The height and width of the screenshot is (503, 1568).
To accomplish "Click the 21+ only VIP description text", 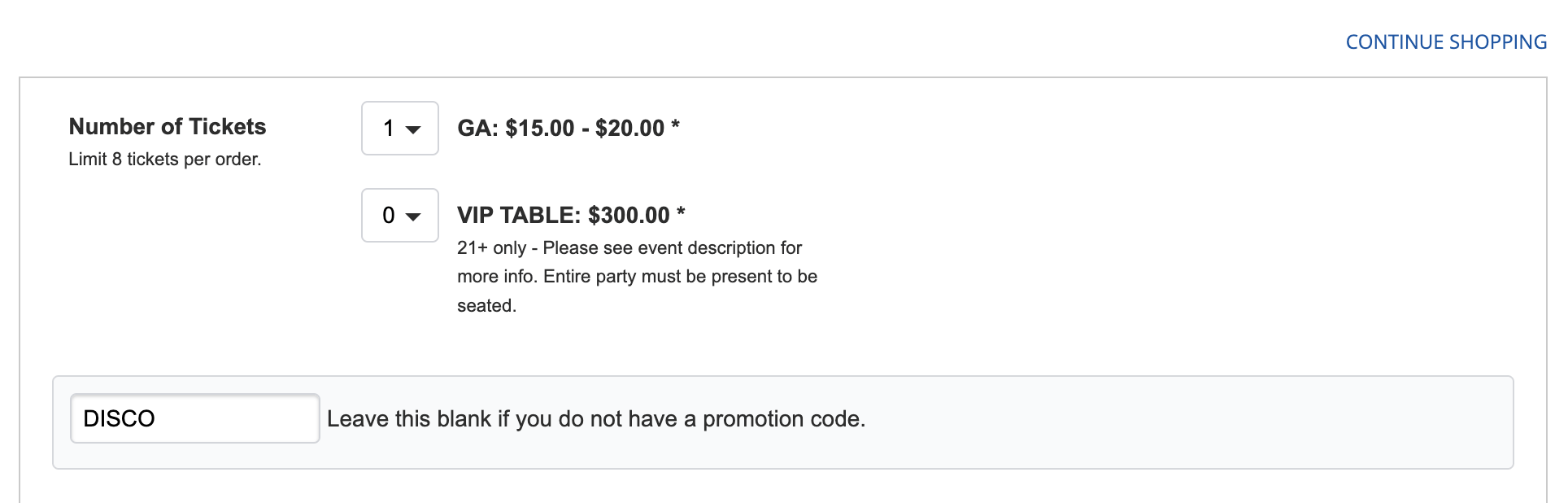I will coord(629,248).
